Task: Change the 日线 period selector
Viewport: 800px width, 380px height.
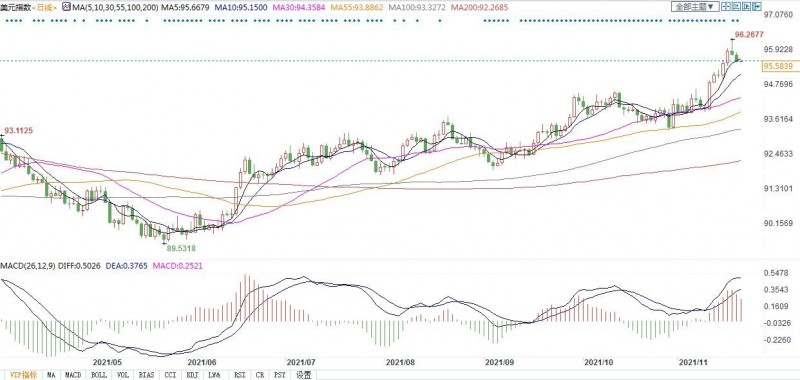Action: click(x=44, y=7)
